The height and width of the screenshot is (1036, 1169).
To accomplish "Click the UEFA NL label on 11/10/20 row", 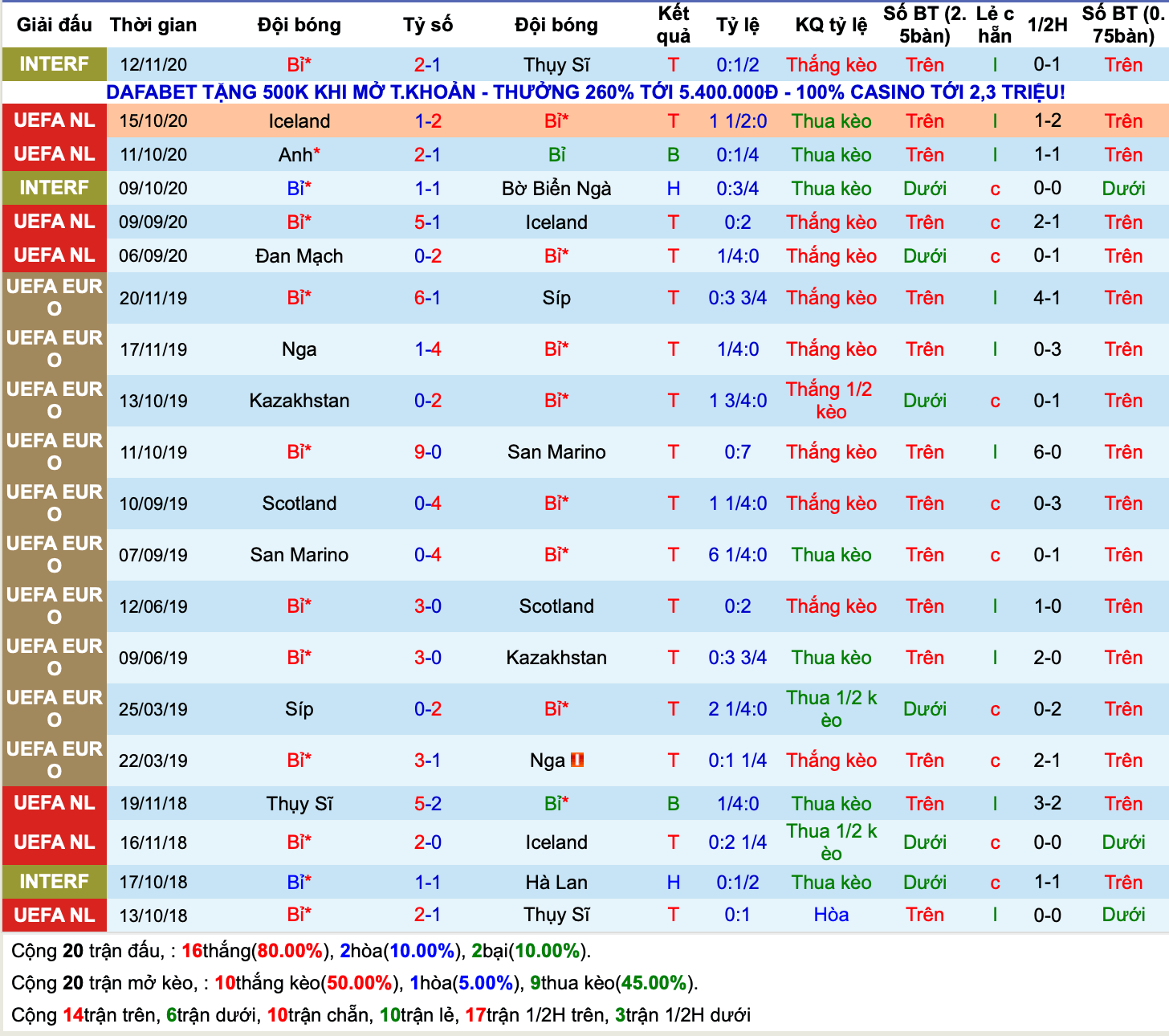I will click(x=54, y=154).
